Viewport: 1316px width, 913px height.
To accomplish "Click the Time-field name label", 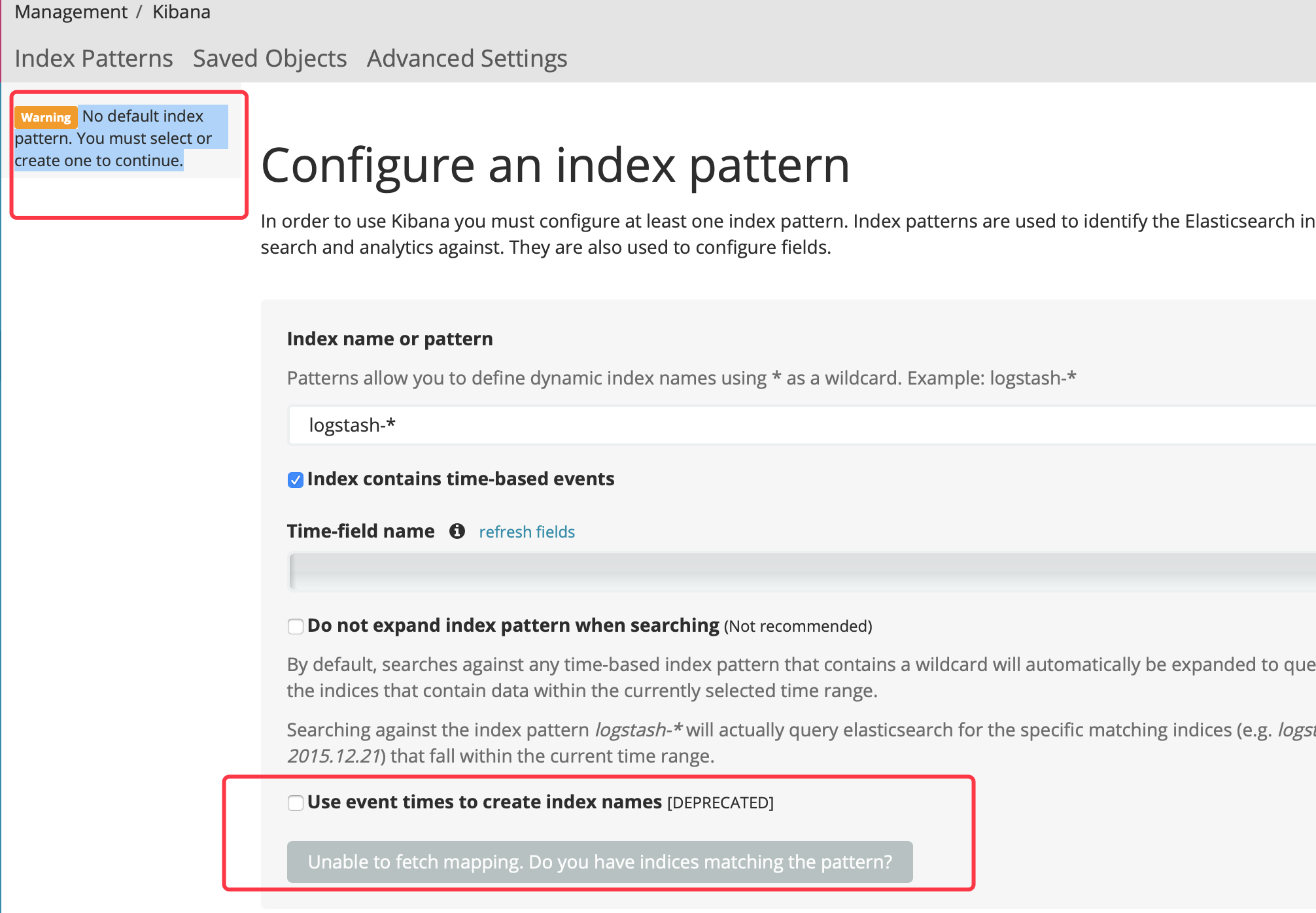I will (360, 531).
